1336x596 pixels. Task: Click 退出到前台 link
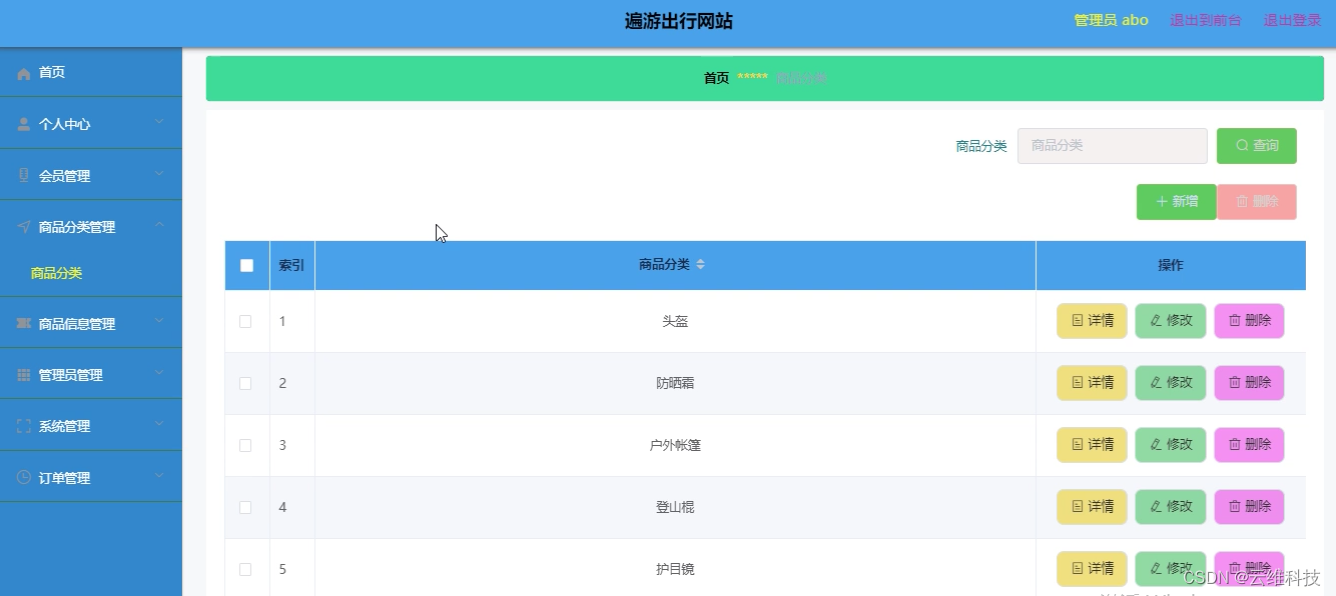click(x=1206, y=20)
